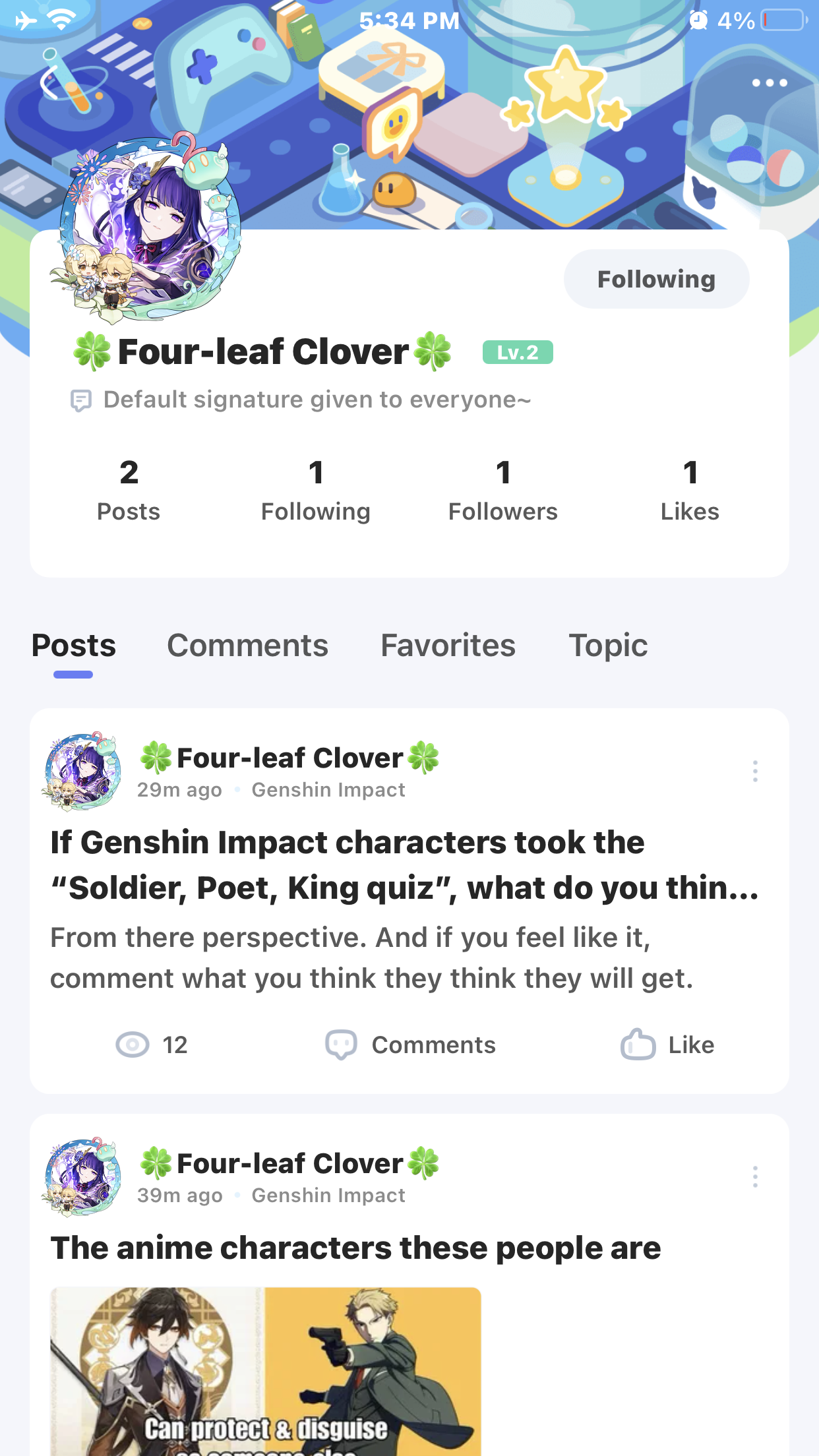Viewport: 819px width, 1456px height.
Task: Open the Genshin Impact link on first post
Action: 328,790
